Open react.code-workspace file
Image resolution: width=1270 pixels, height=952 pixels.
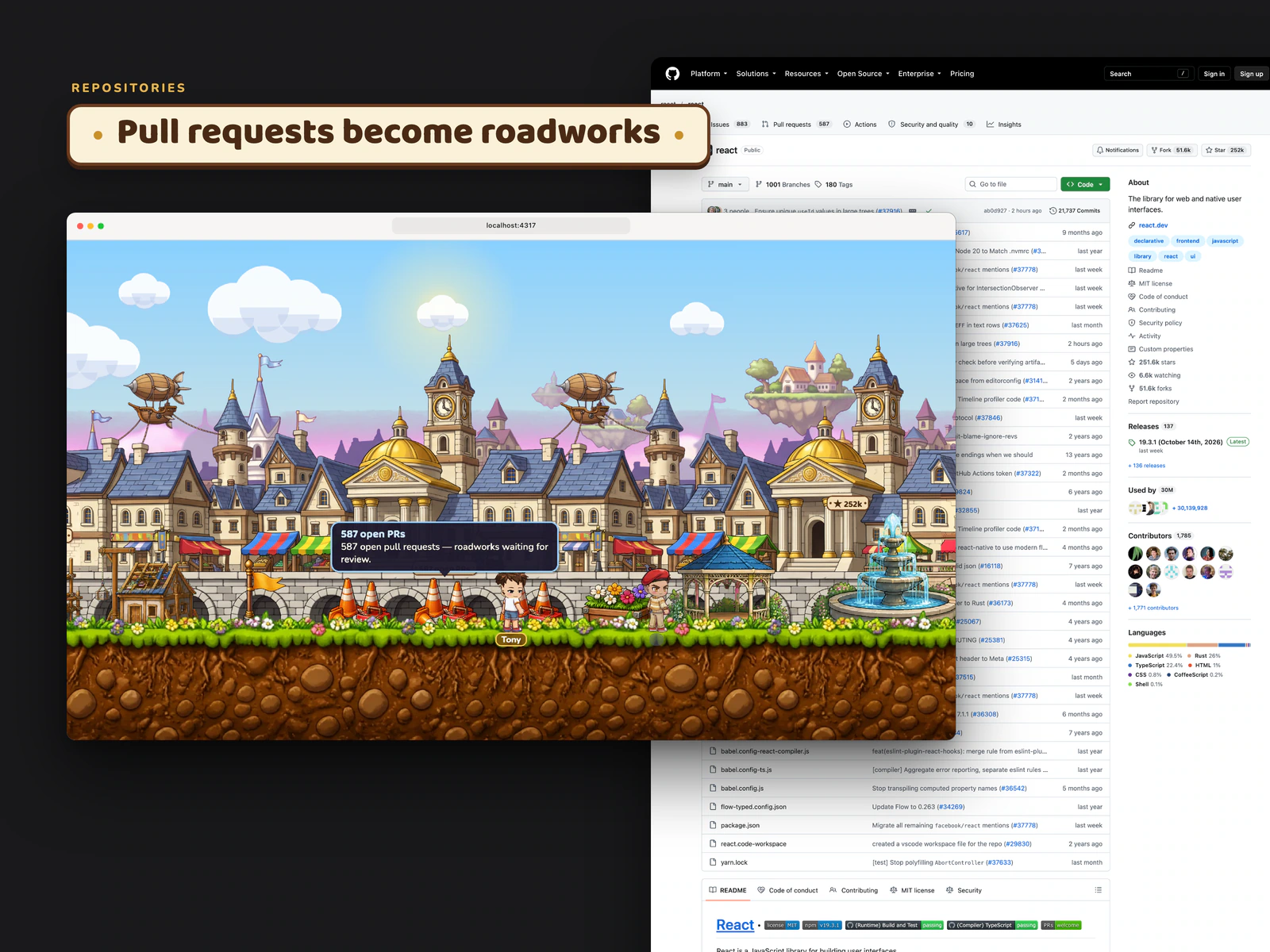(x=753, y=844)
